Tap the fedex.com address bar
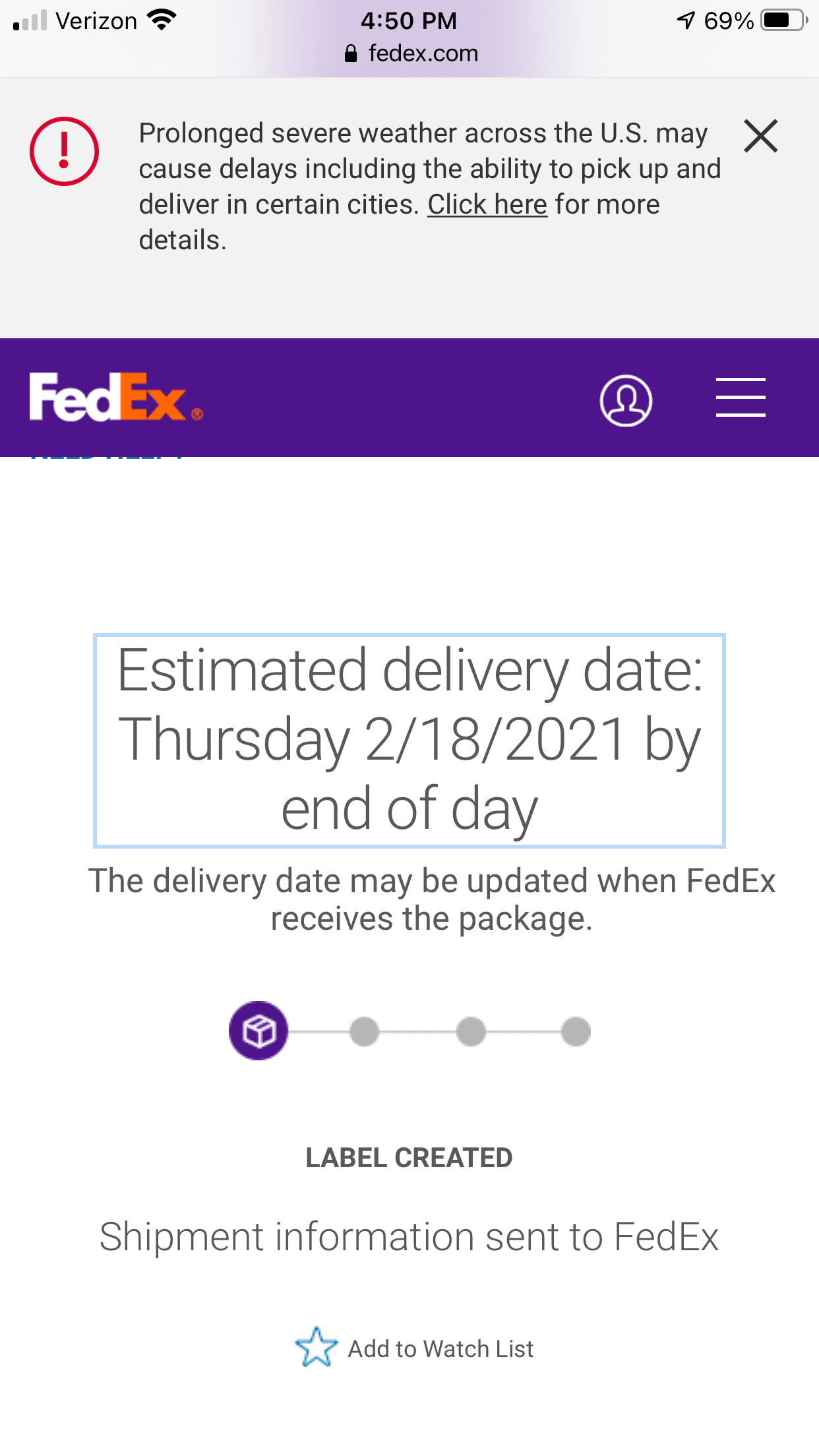The image size is (819, 1456). (x=423, y=53)
